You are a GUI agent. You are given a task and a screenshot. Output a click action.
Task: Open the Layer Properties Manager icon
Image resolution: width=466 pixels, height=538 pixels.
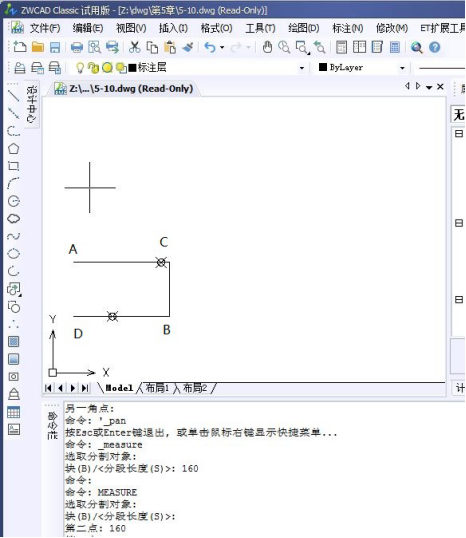(20, 68)
